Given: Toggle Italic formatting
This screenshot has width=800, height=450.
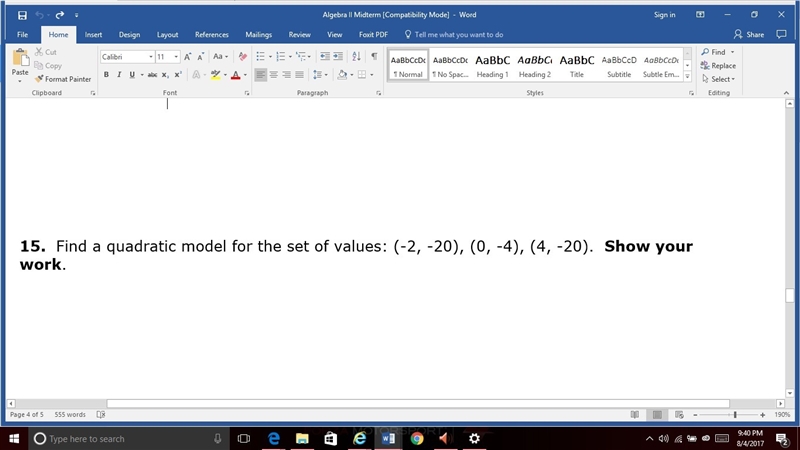Looking at the screenshot, I should (119, 74).
